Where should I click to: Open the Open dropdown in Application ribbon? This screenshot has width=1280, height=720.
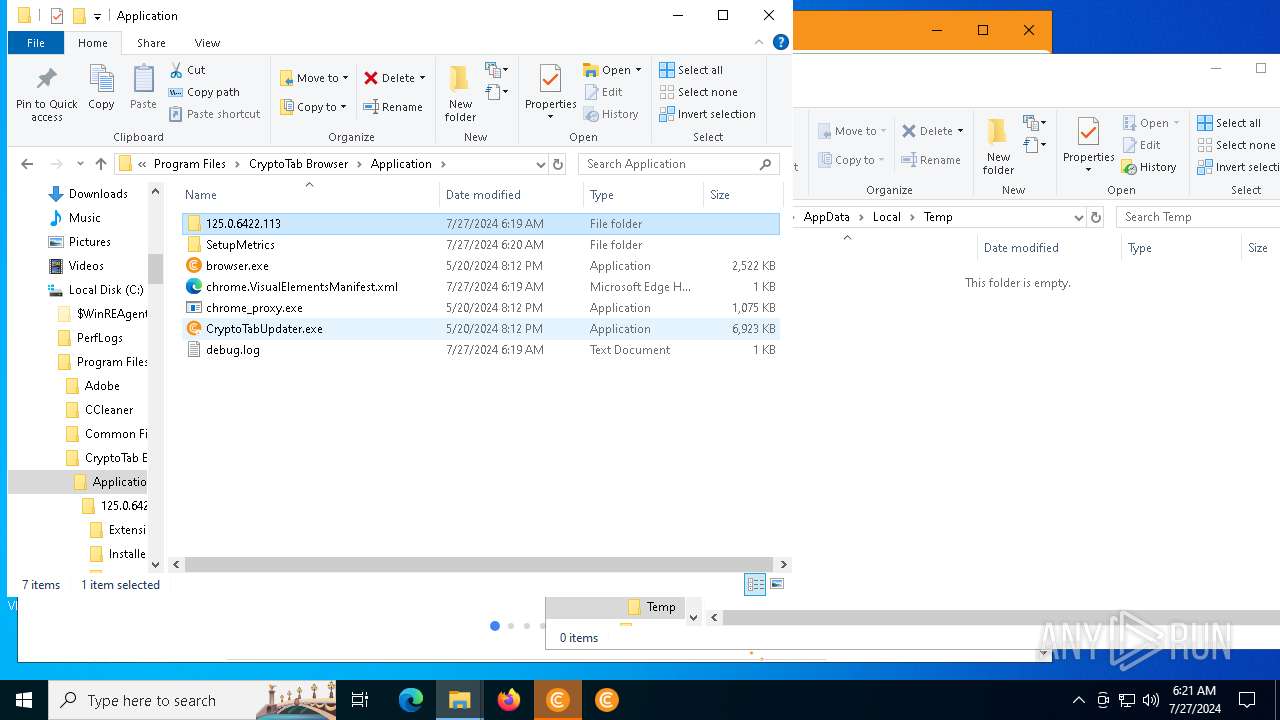[612, 70]
